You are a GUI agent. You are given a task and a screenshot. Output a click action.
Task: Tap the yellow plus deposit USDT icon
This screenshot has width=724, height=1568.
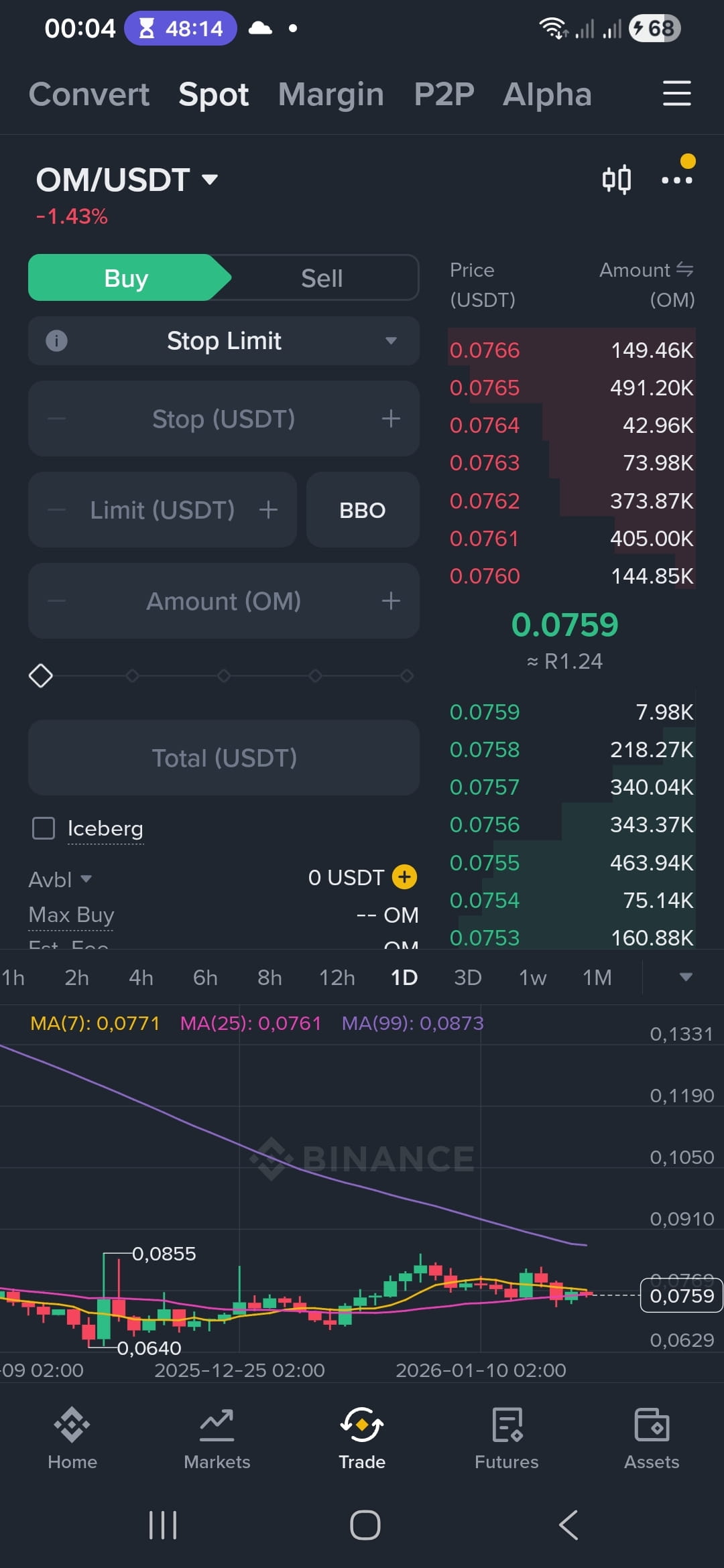click(x=404, y=876)
